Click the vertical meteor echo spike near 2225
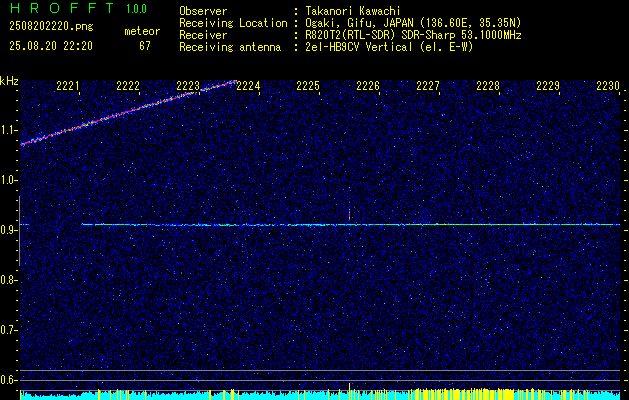Screen dimensions: 629x400 349,213
